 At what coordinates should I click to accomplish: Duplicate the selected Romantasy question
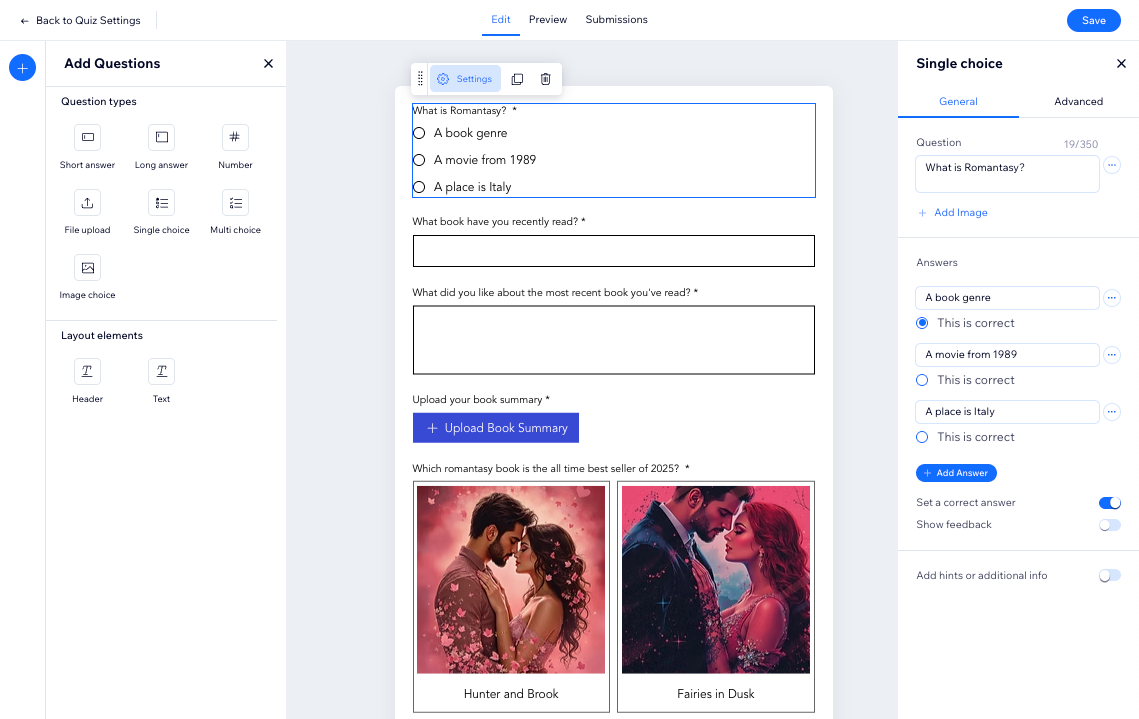click(517, 79)
